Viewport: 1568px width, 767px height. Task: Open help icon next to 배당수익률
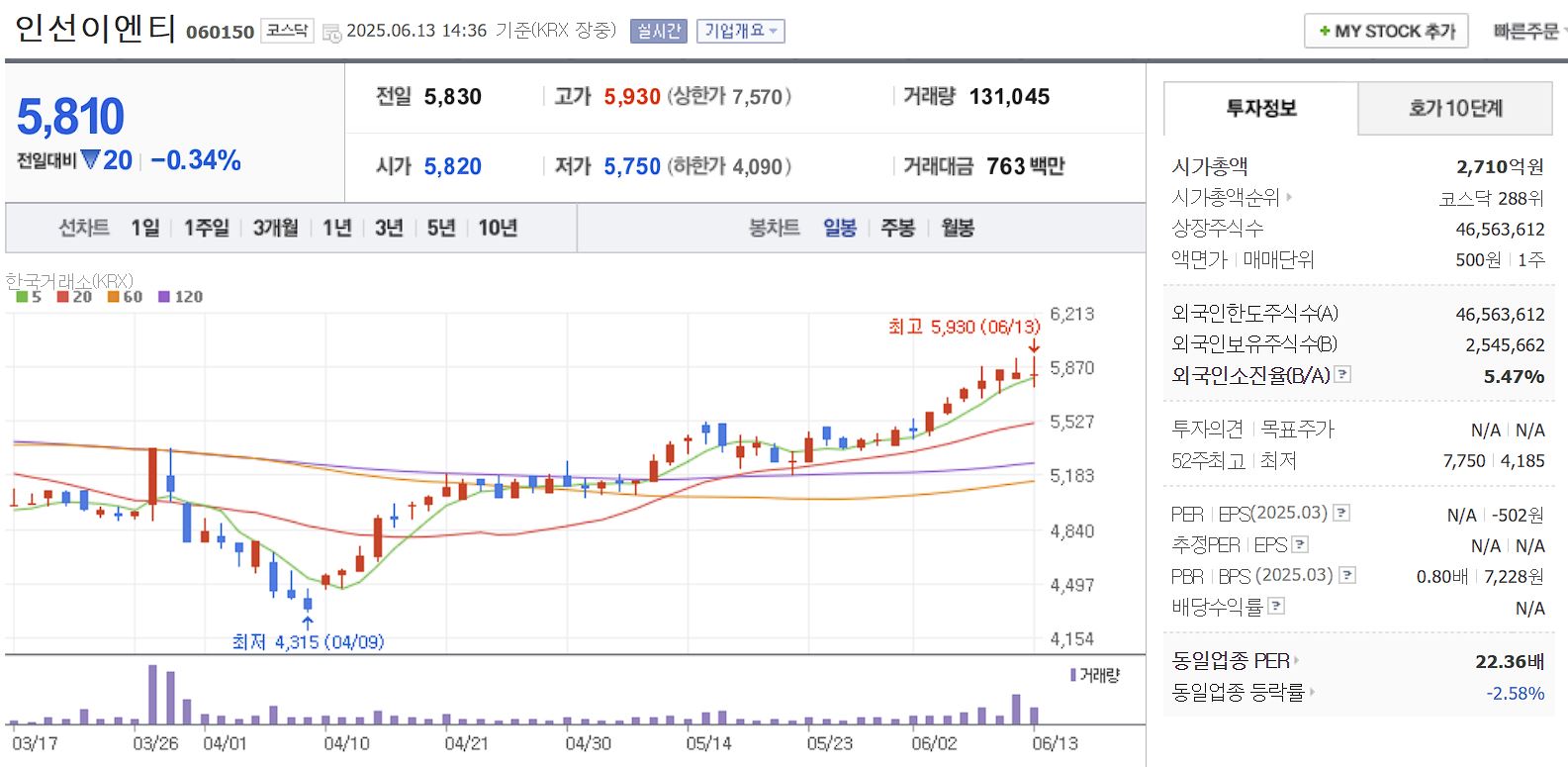(x=1276, y=606)
